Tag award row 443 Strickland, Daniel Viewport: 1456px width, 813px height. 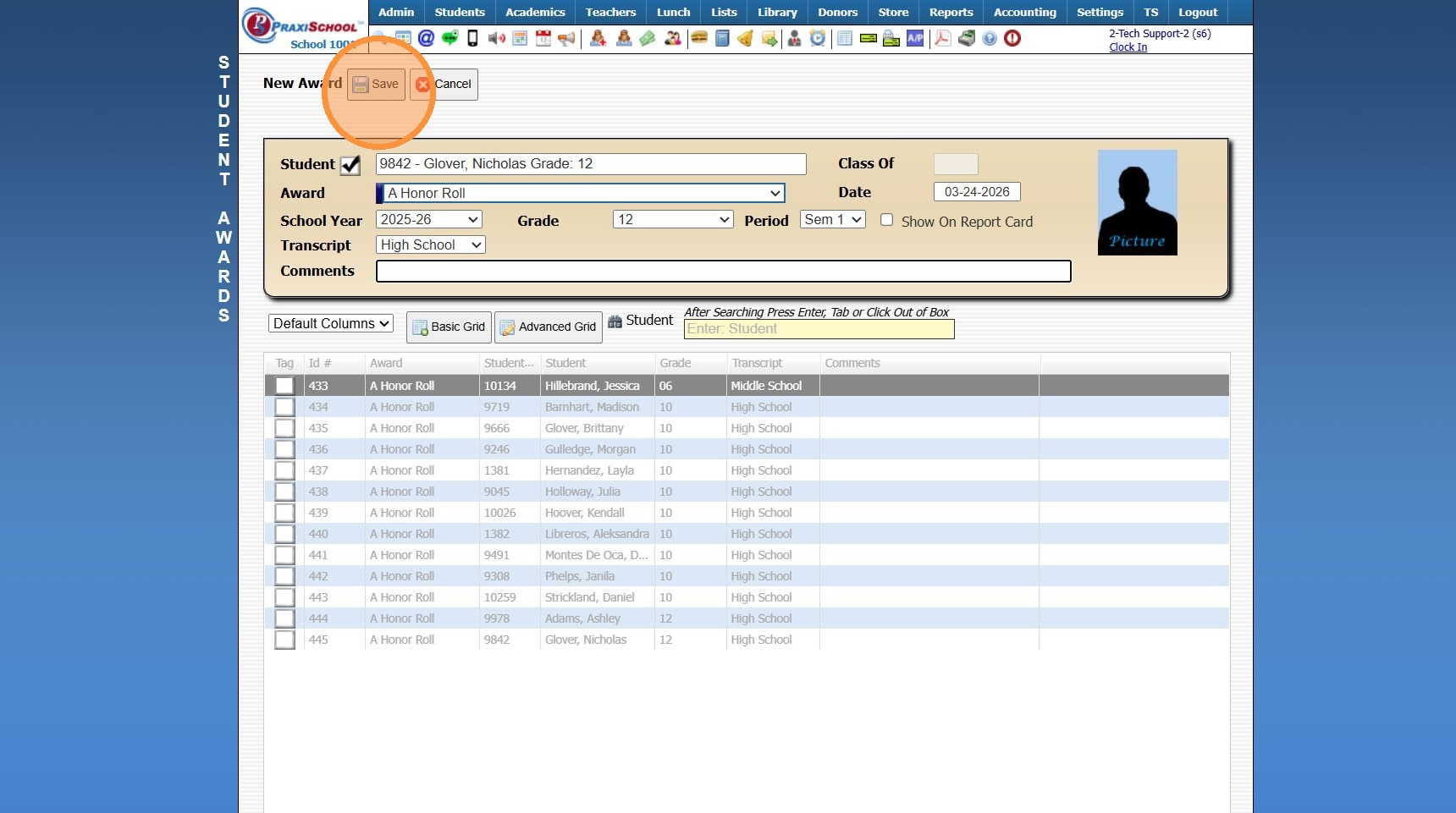point(284,597)
